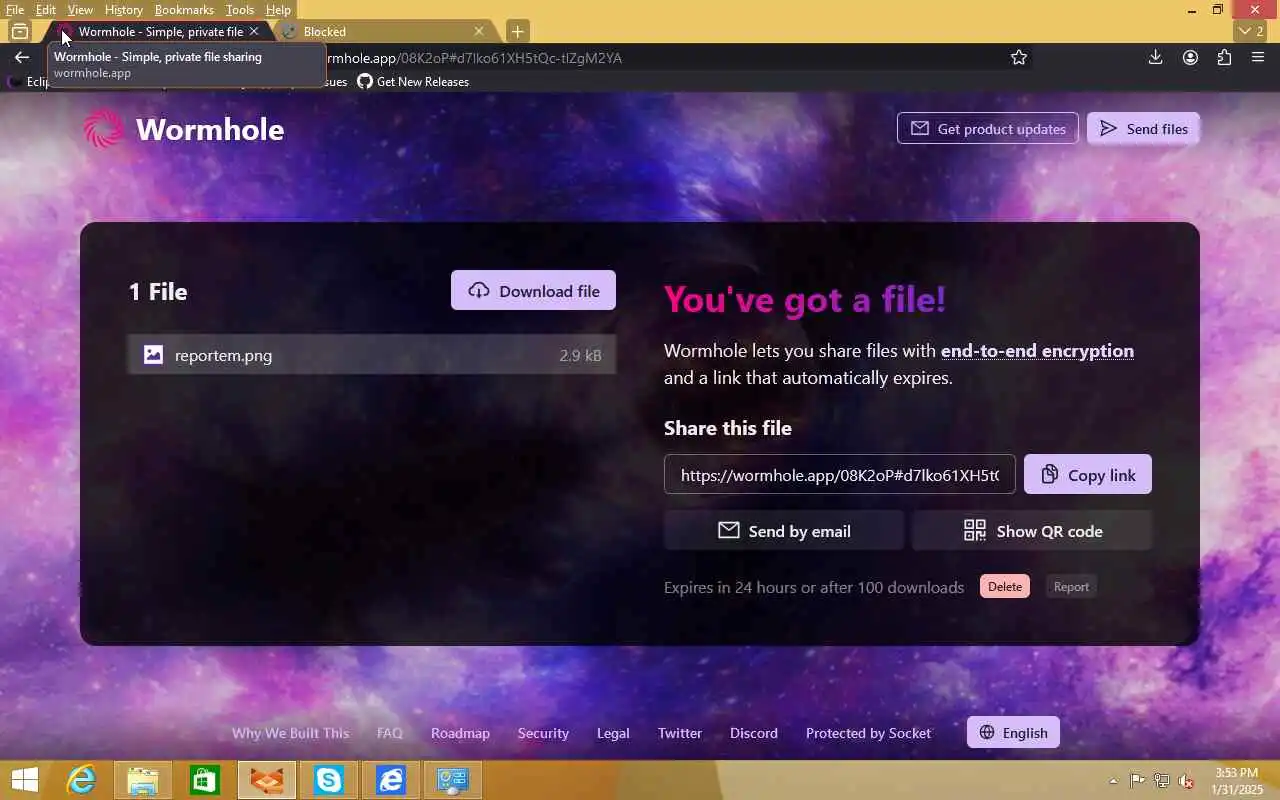Click the paper plane icon in Send files
The height and width of the screenshot is (800, 1280).
coord(1108,128)
